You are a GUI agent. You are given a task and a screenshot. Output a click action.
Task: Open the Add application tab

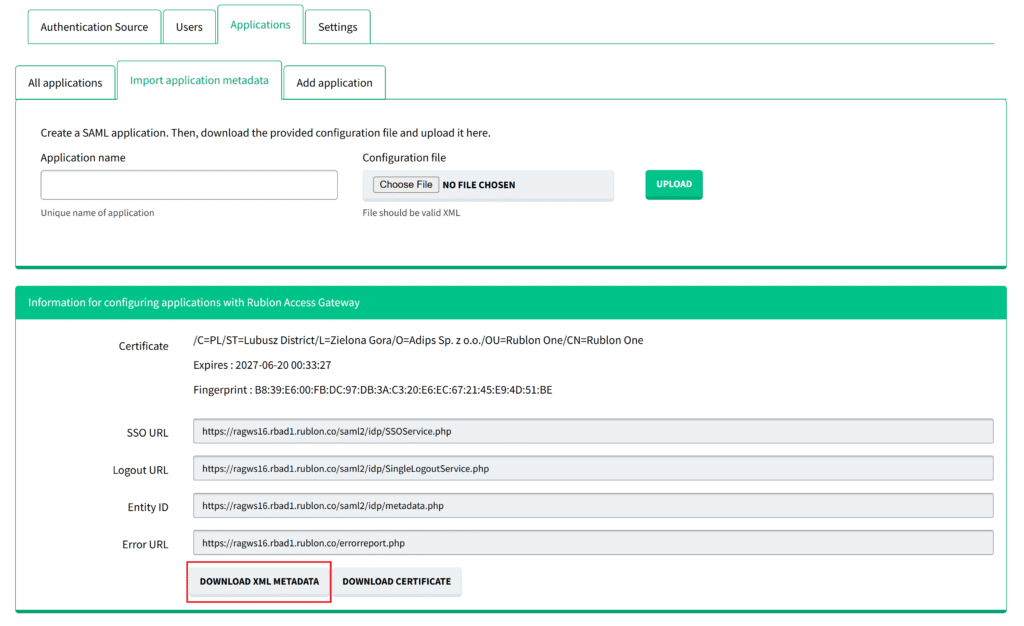pos(334,82)
